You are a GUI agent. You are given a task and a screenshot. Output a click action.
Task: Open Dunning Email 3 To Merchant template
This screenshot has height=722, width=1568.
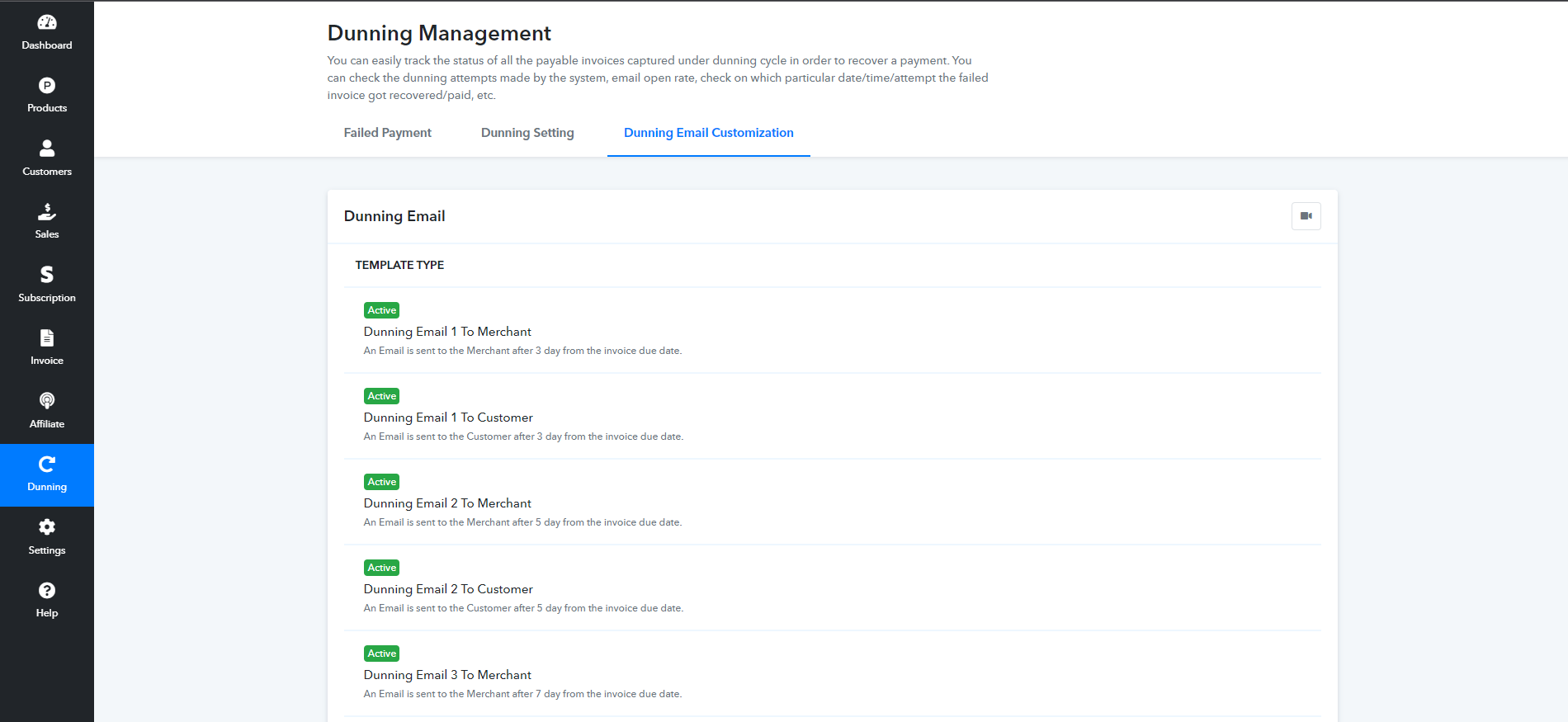point(447,675)
